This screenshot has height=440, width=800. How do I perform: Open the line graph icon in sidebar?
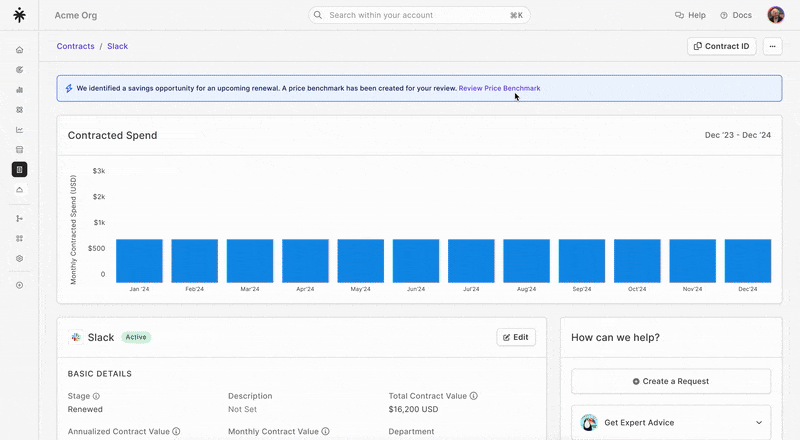point(19,130)
